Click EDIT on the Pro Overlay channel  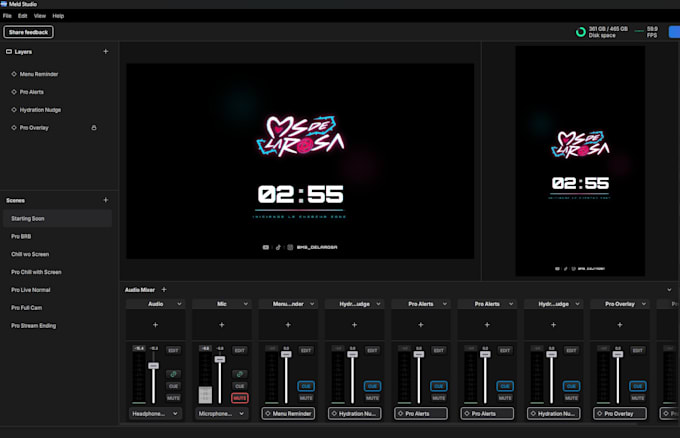638,350
